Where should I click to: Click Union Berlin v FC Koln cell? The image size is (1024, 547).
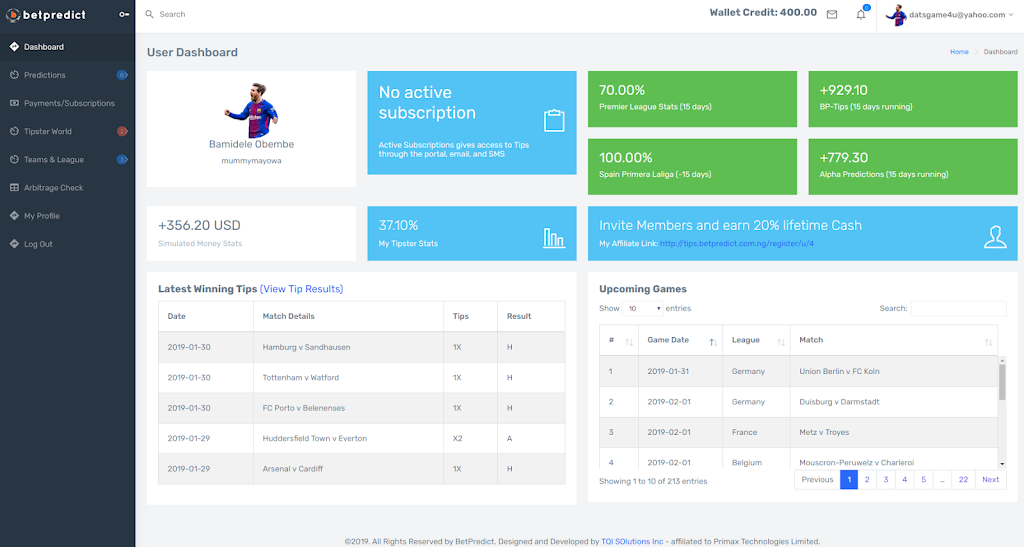pyautogui.click(x=894, y=371)
